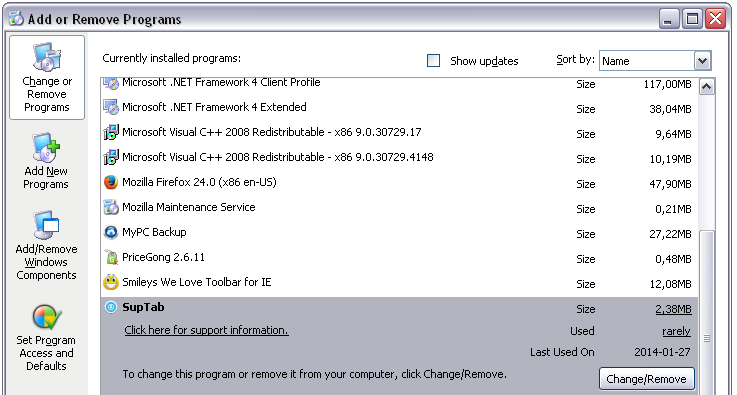Select Set Program Access and Defaults icon
The image size is (737, 395).
coord(47,316)
